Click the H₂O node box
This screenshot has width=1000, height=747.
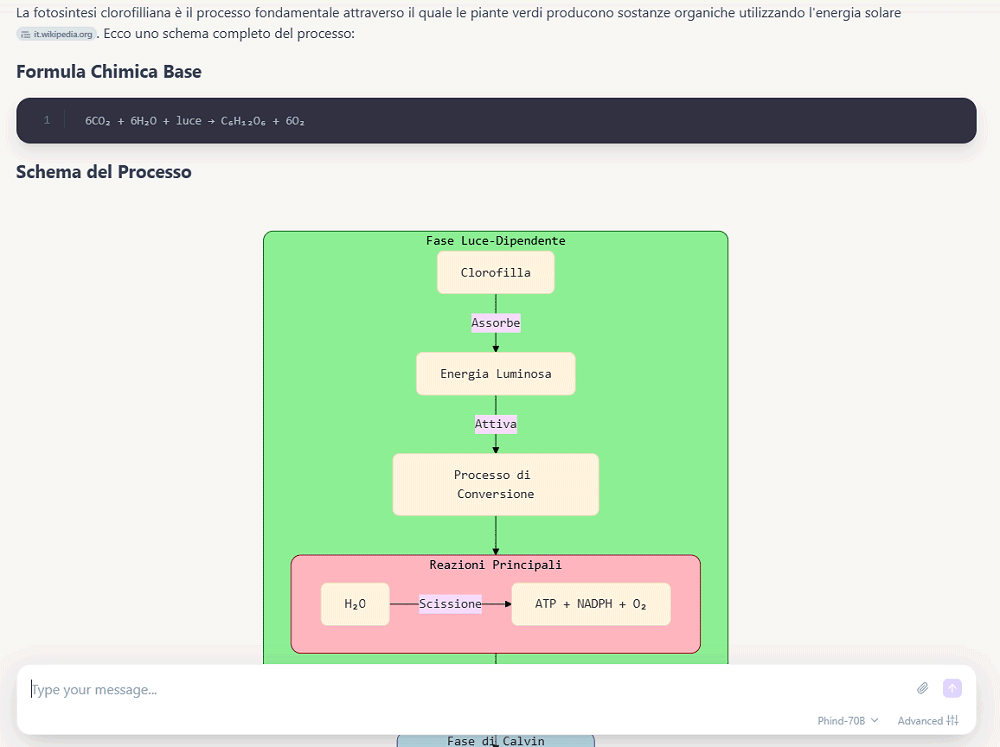tap(355, 604)
